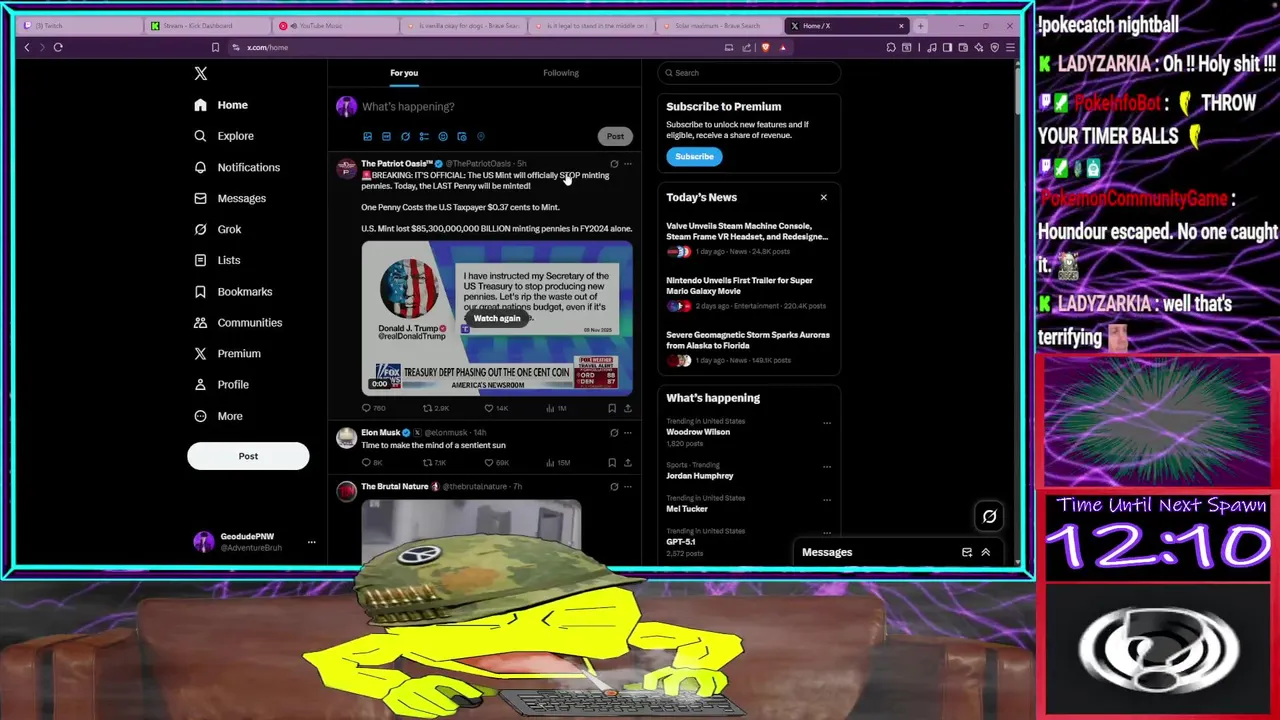Open the GPT-5.1 trending topic
This screenshot has width=1280, height=720.
point(681,541)
